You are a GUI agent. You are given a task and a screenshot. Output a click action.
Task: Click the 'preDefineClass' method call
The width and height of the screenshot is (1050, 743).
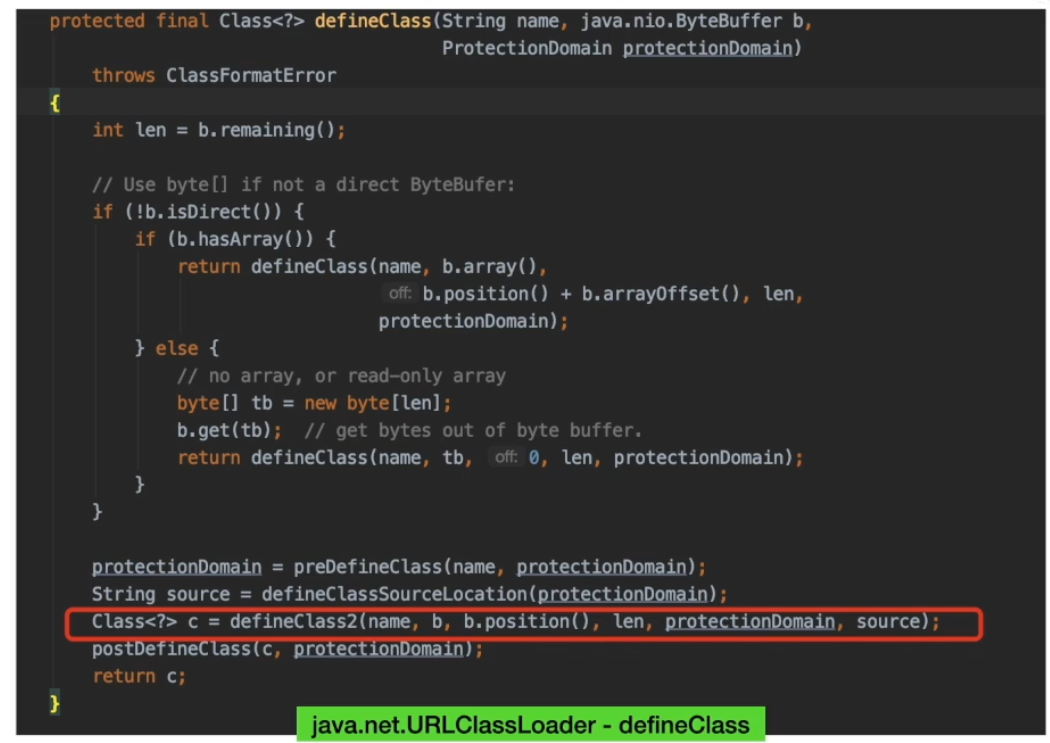point(368,567)
